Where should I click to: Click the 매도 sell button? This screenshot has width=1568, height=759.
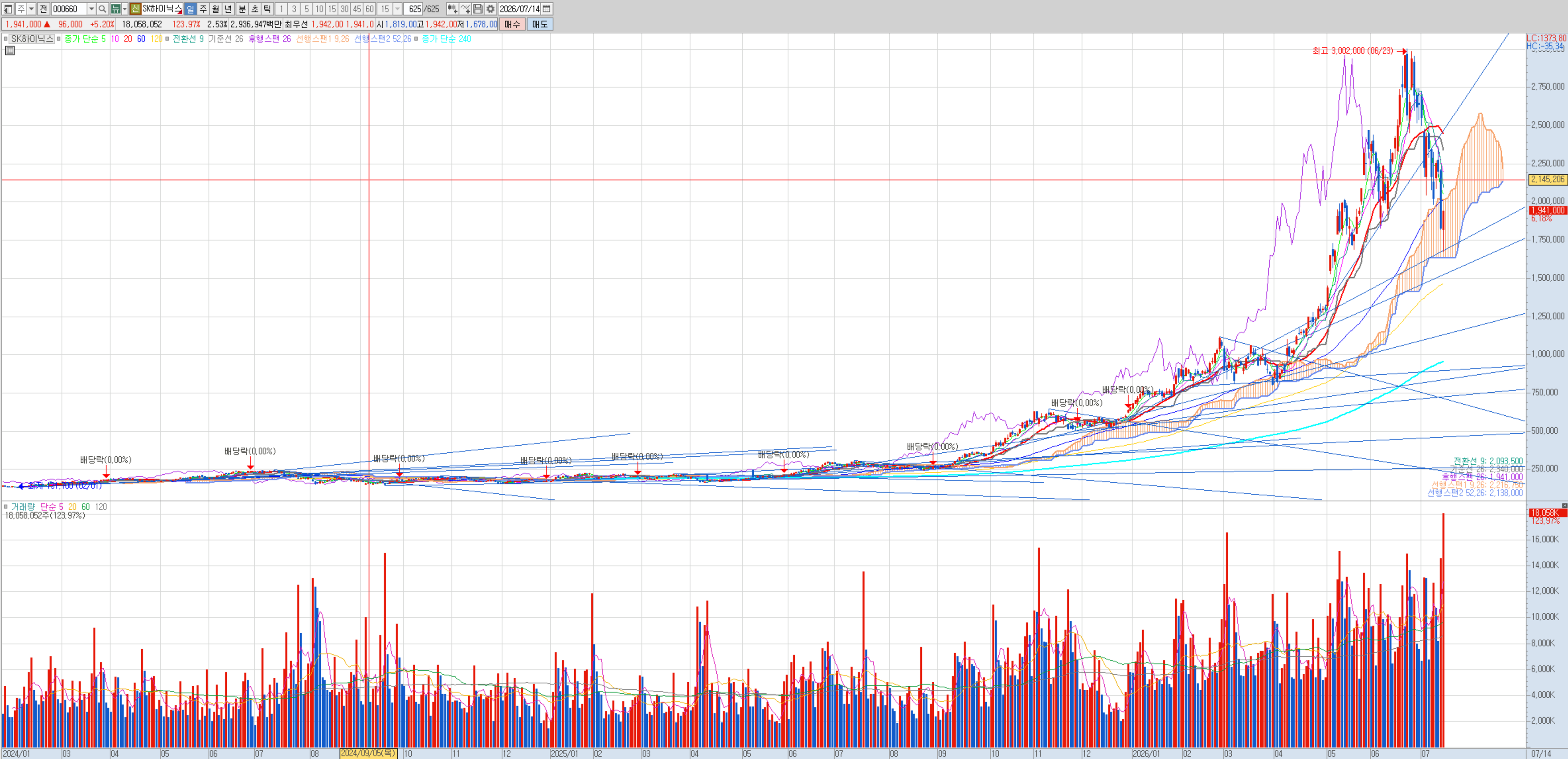point(540,24)
